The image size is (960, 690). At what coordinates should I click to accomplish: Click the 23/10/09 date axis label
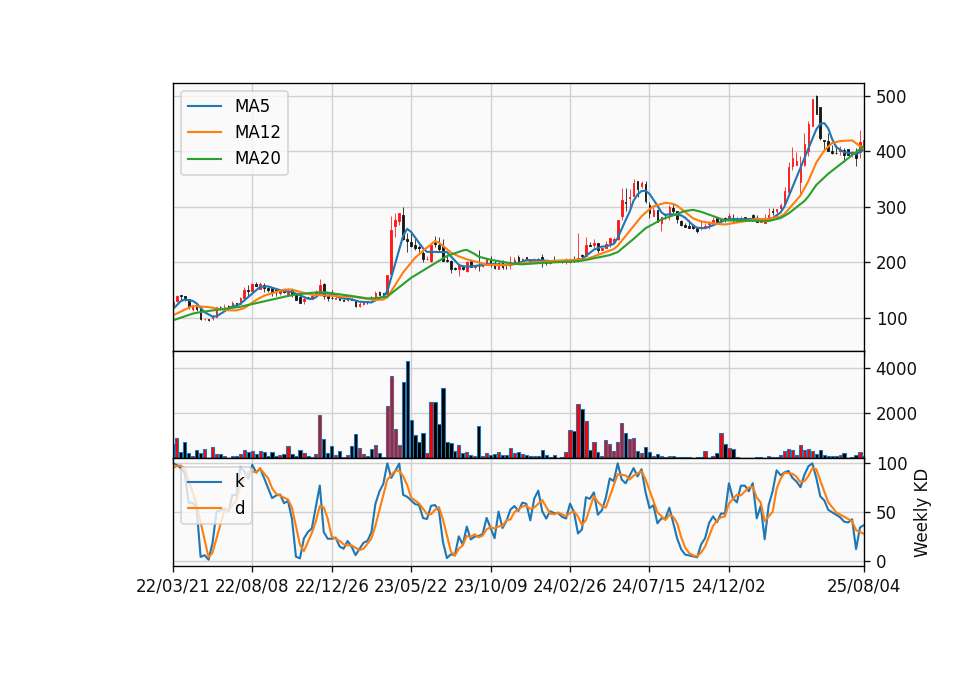click(490, 586)
